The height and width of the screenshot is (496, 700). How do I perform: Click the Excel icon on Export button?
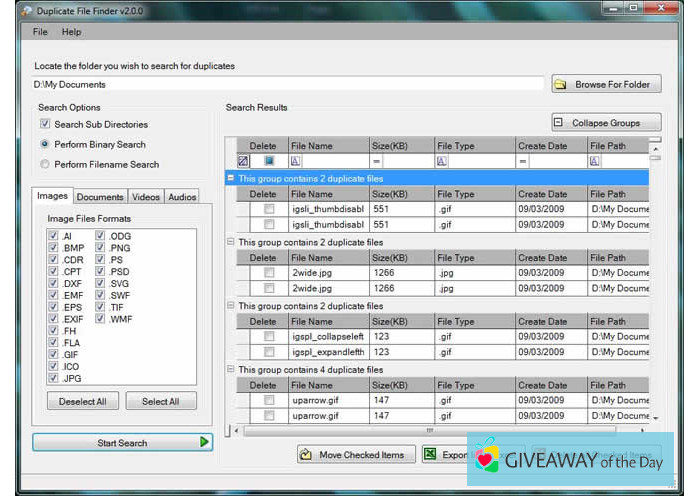430,455
